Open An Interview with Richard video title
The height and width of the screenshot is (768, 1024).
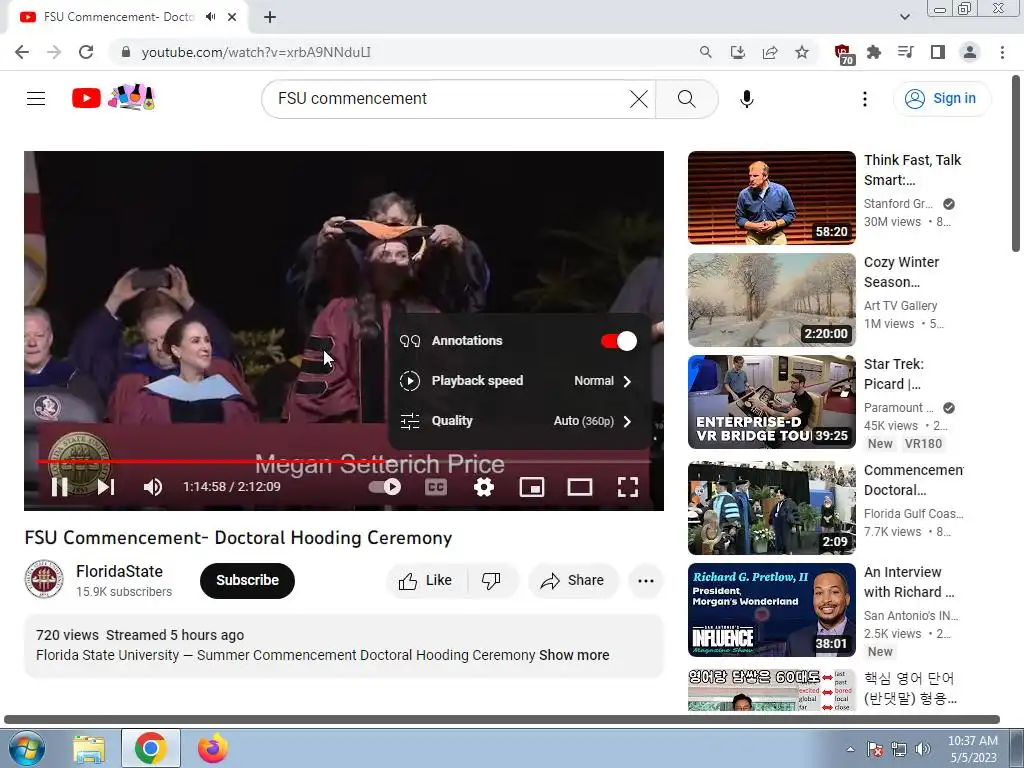click(909, 582)
